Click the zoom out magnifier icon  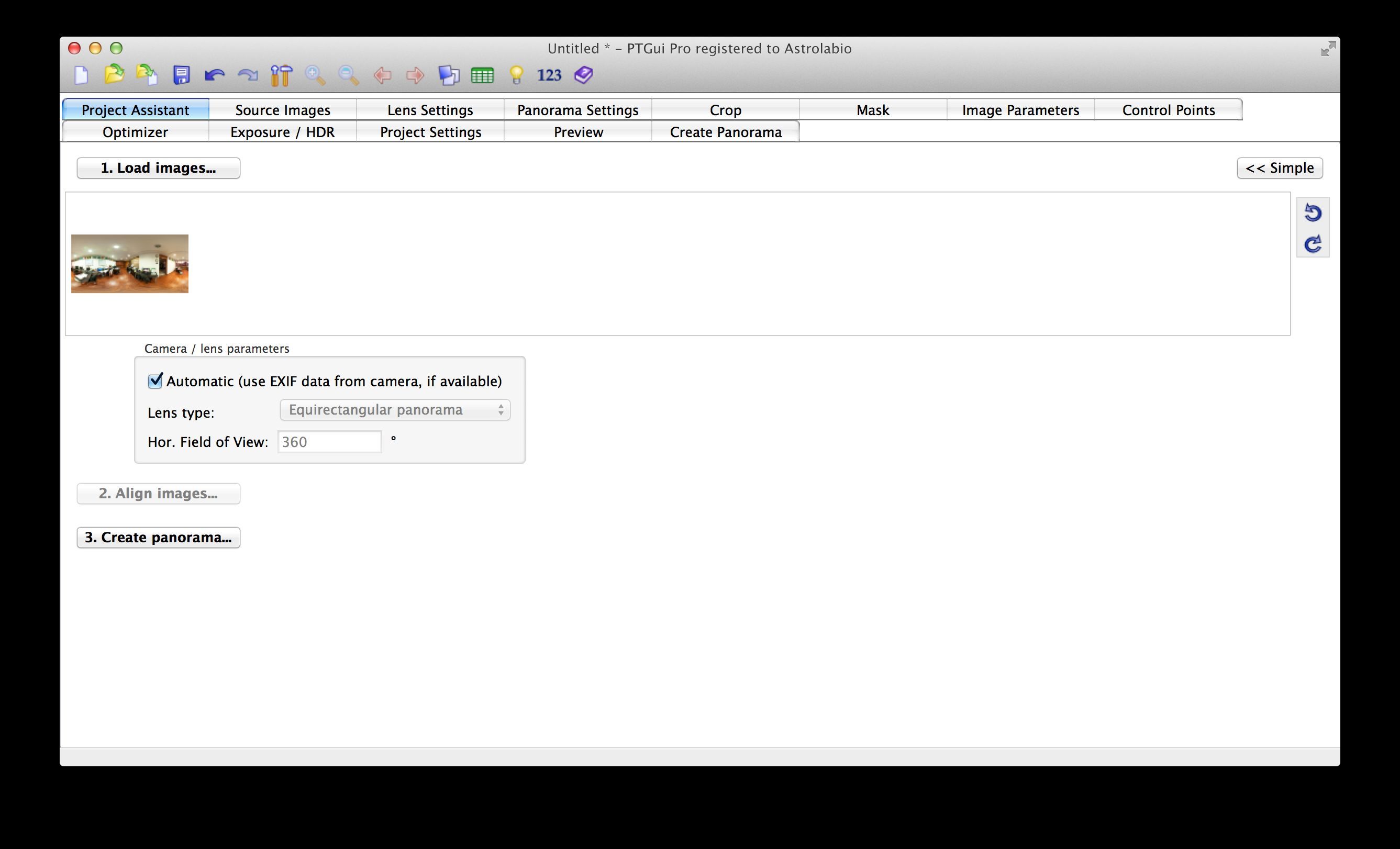(x=348, y=75)
